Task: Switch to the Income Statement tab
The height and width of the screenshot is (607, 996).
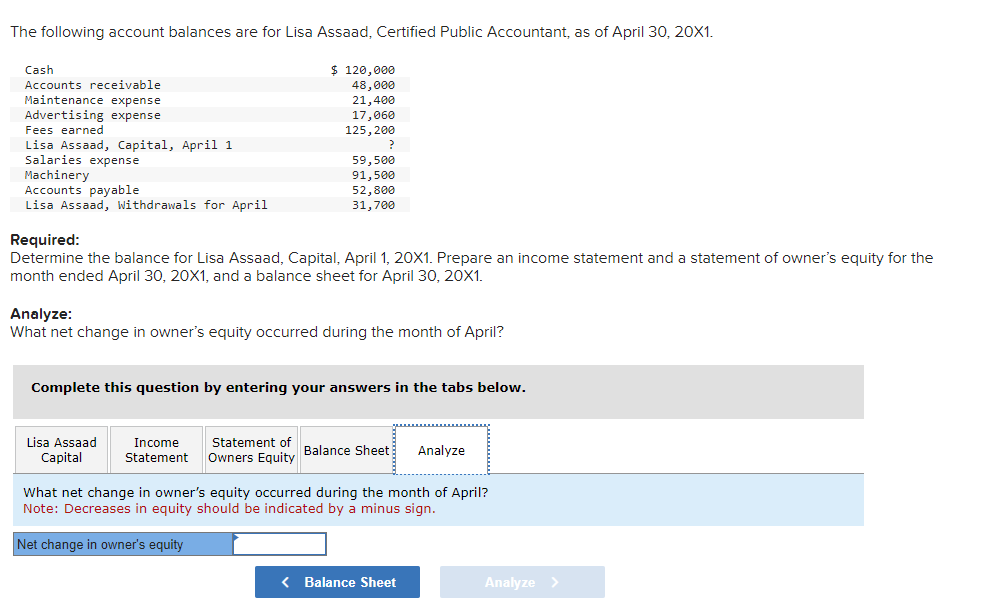Action: [155, 449]
